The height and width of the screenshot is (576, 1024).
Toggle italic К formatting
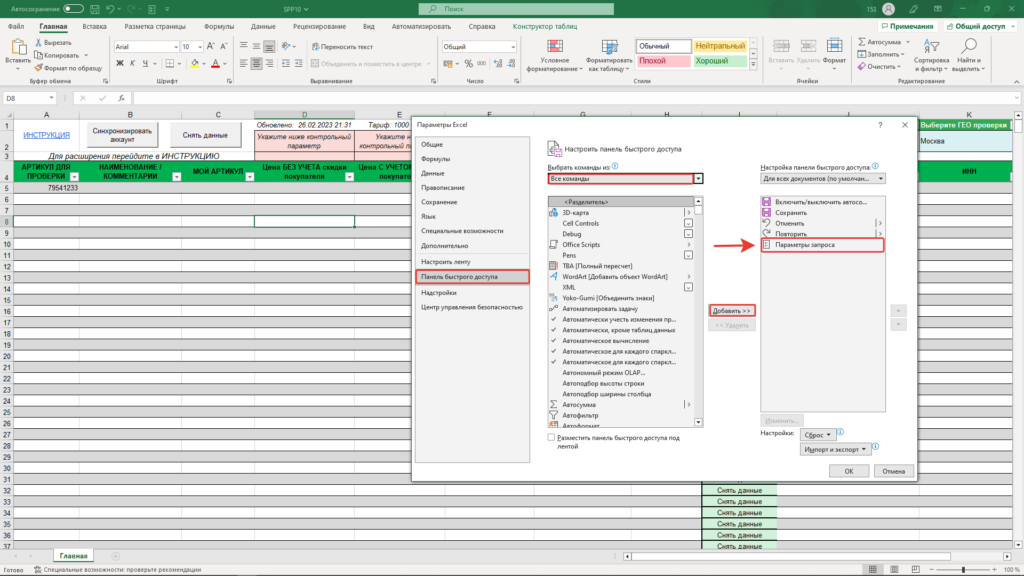pyautogui.click(x=133, y=63)
